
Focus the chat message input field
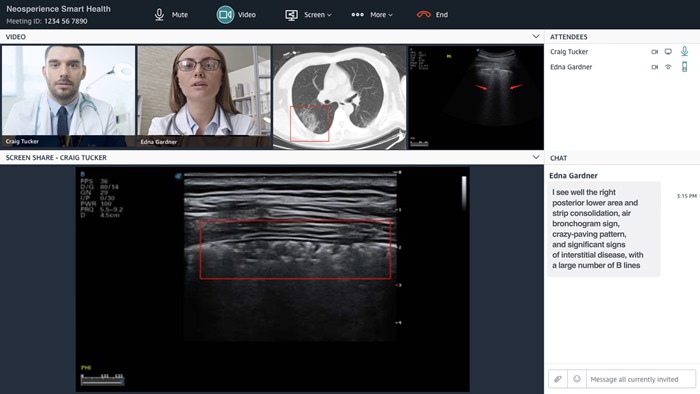[641, 379]
